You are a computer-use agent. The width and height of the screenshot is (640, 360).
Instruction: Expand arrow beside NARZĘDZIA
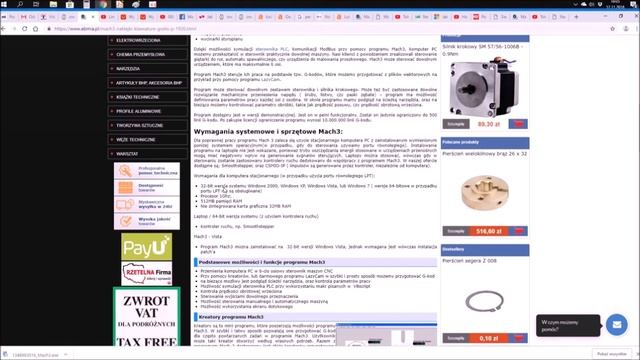[112, 69]
